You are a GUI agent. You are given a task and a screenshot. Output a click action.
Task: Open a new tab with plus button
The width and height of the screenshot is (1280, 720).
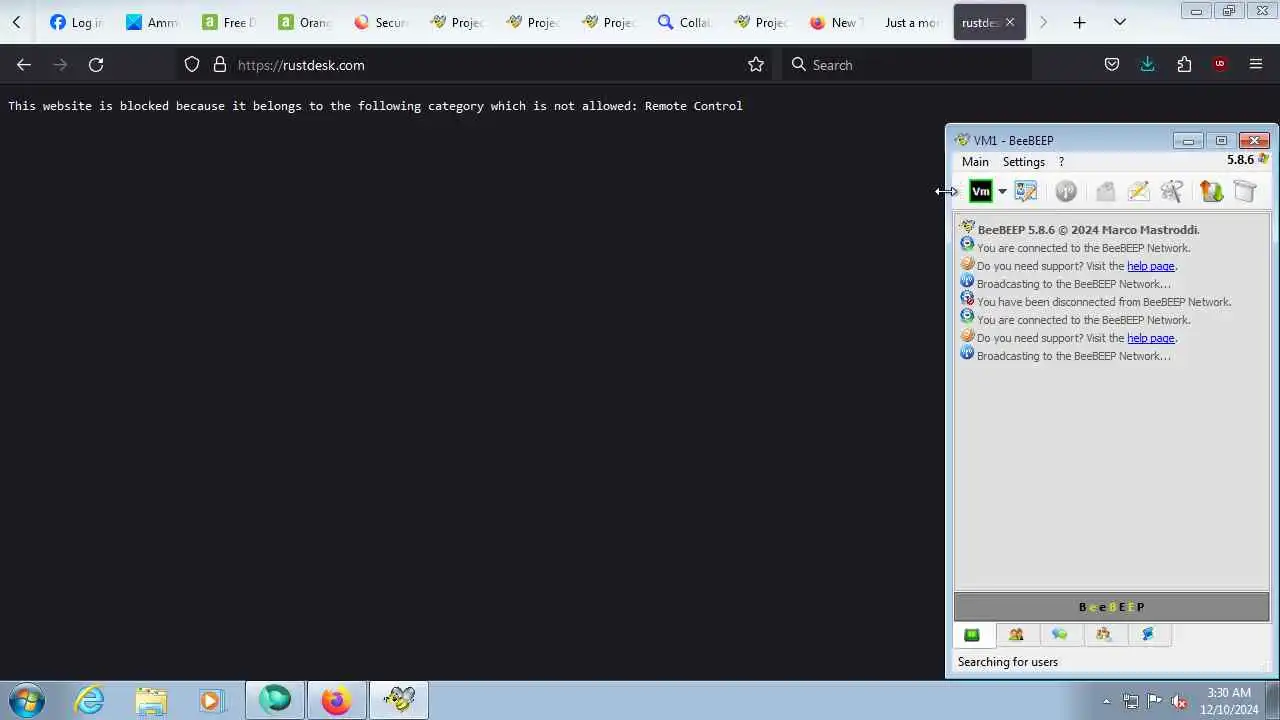click(x=1079, y=22)
